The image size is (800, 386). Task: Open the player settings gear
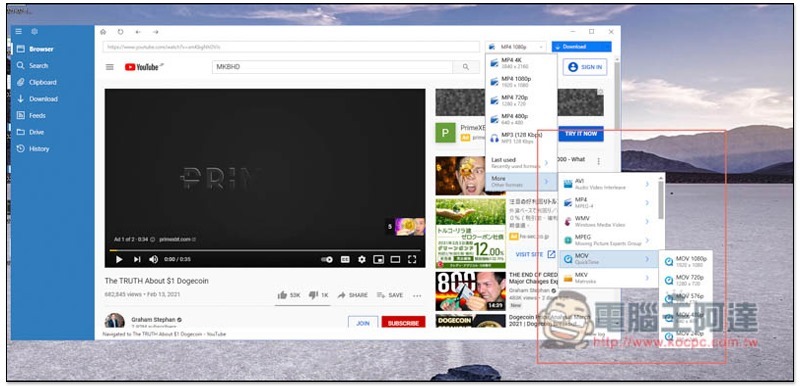(362, 260)
